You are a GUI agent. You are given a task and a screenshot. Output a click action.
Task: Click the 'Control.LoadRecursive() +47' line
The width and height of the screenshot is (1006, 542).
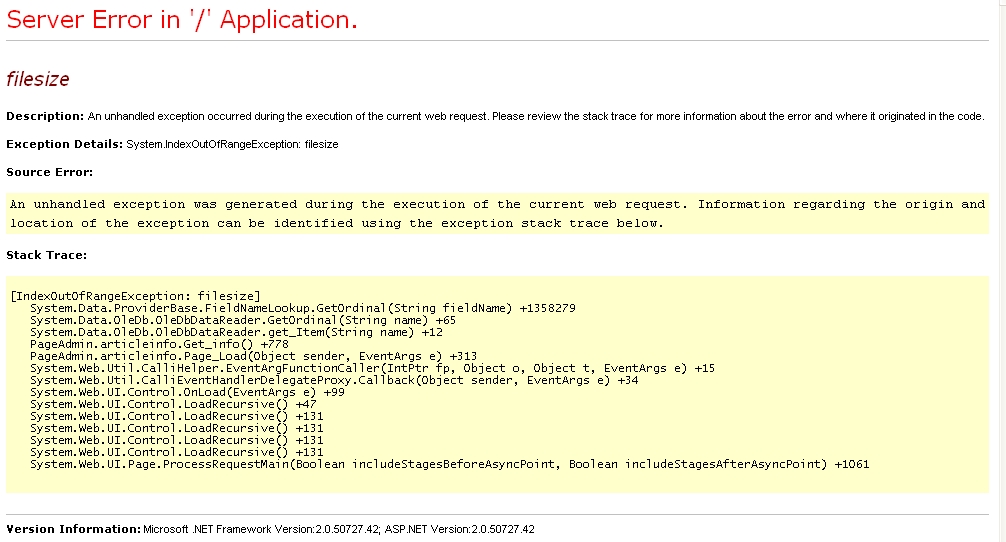(x=159, y=404)
